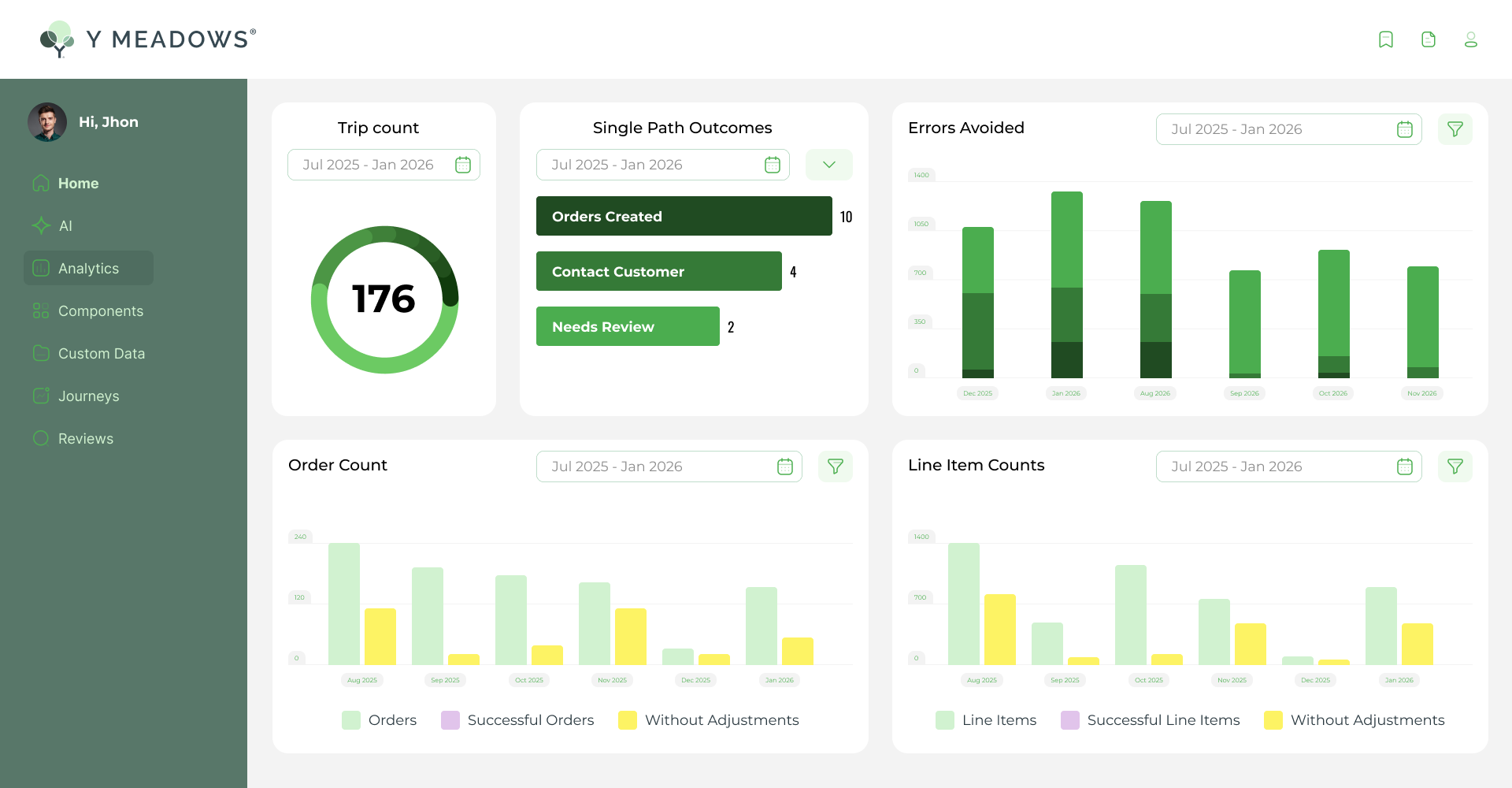Click Jhon's profile avatar photo

(47, 122)
